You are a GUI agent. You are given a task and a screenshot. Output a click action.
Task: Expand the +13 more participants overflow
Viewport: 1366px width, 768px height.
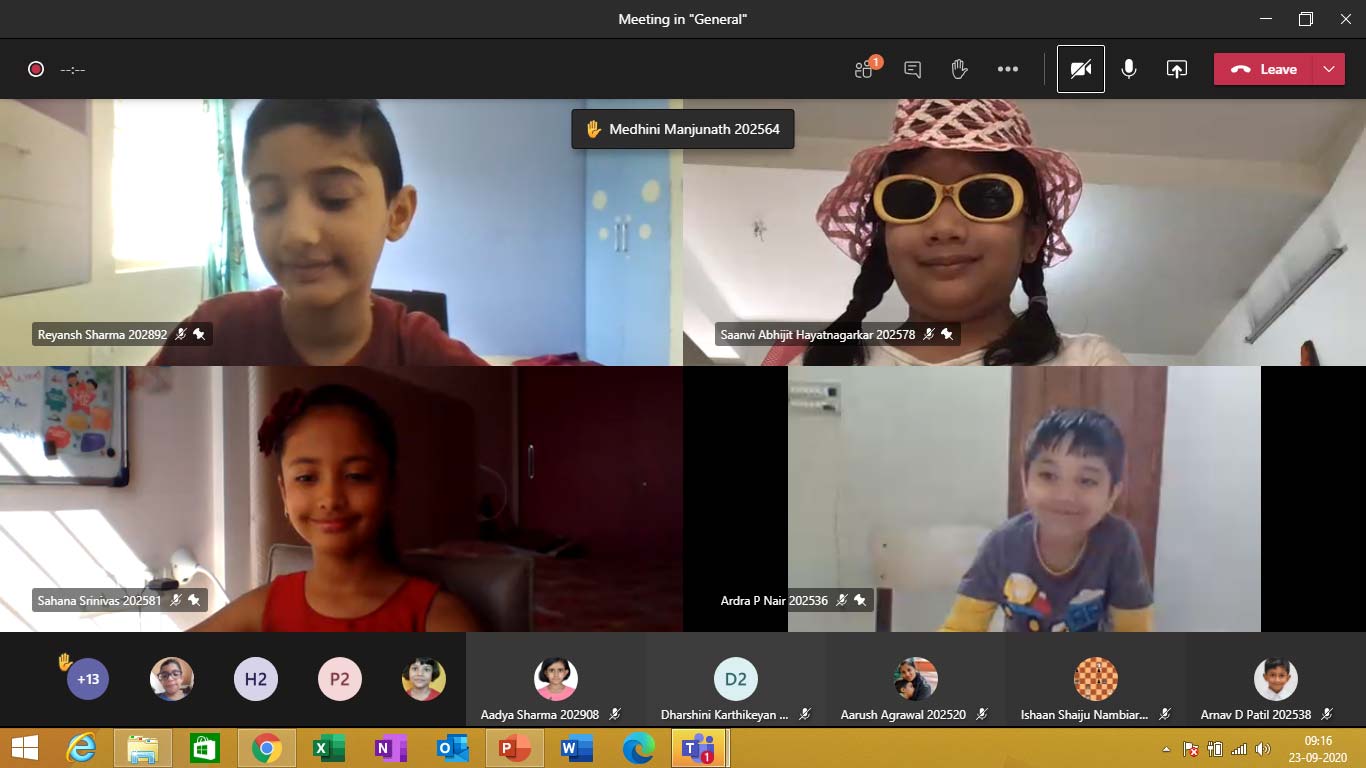pos(88,680)
